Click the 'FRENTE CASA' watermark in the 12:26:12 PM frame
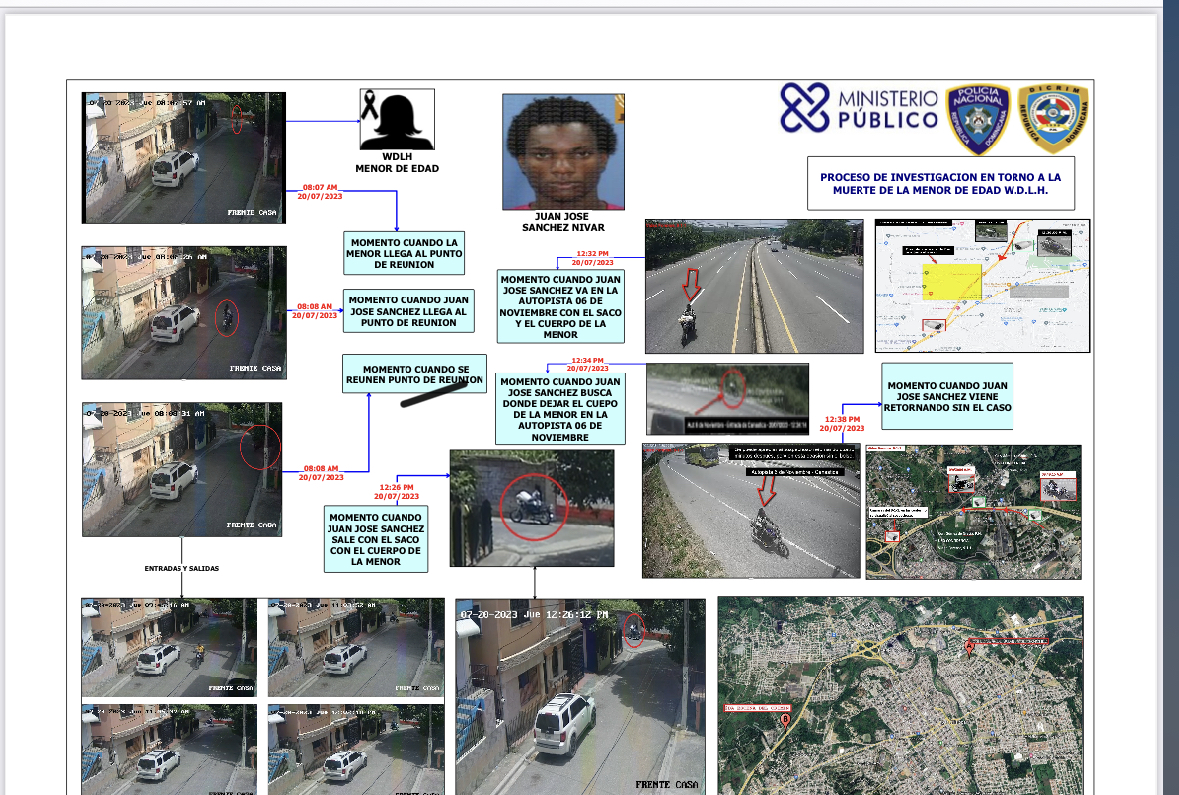Viewport: 1179px width, 795px height. (x=666, y=784)
